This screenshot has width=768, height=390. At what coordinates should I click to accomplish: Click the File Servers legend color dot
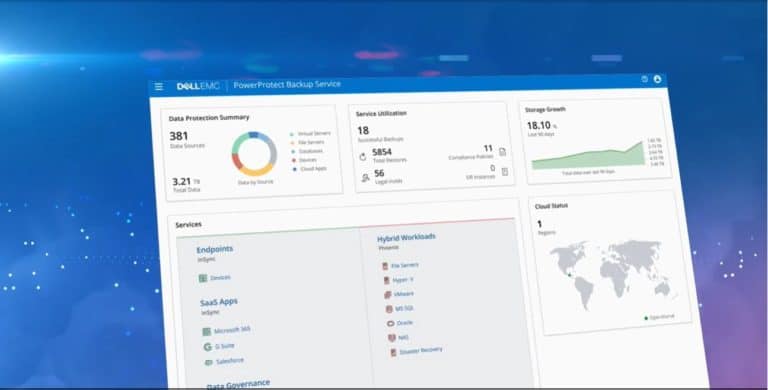(292, 143)
